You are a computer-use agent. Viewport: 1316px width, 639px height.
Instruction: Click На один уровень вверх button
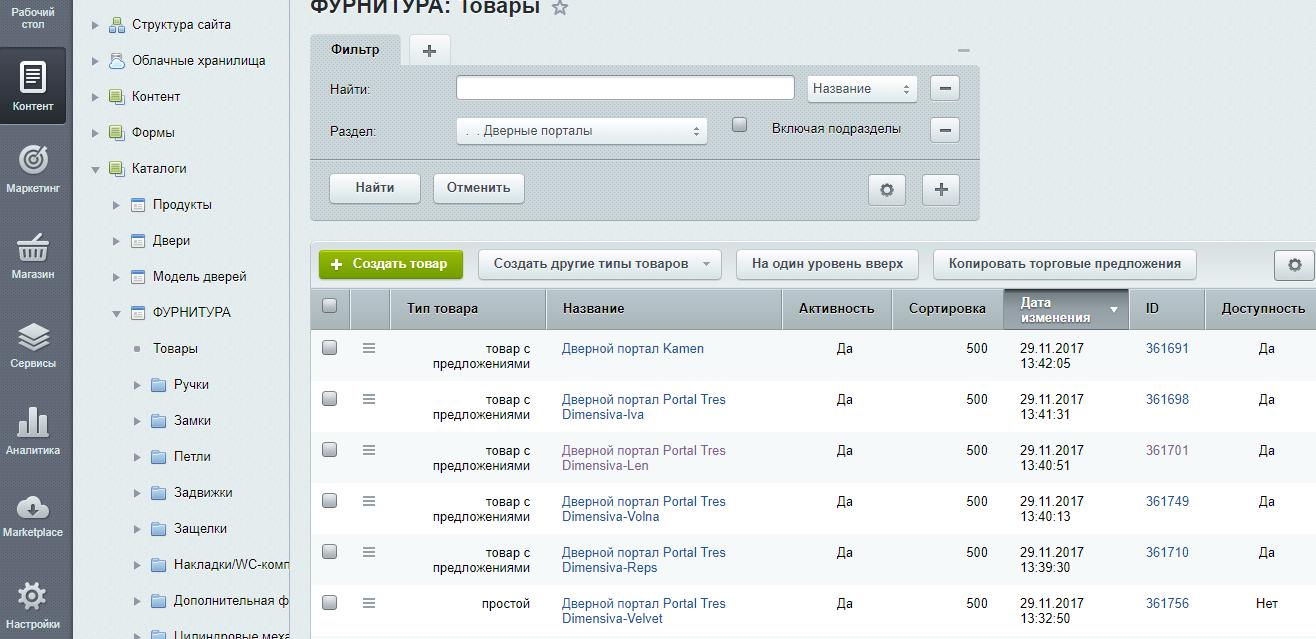[x=827, y=264]
